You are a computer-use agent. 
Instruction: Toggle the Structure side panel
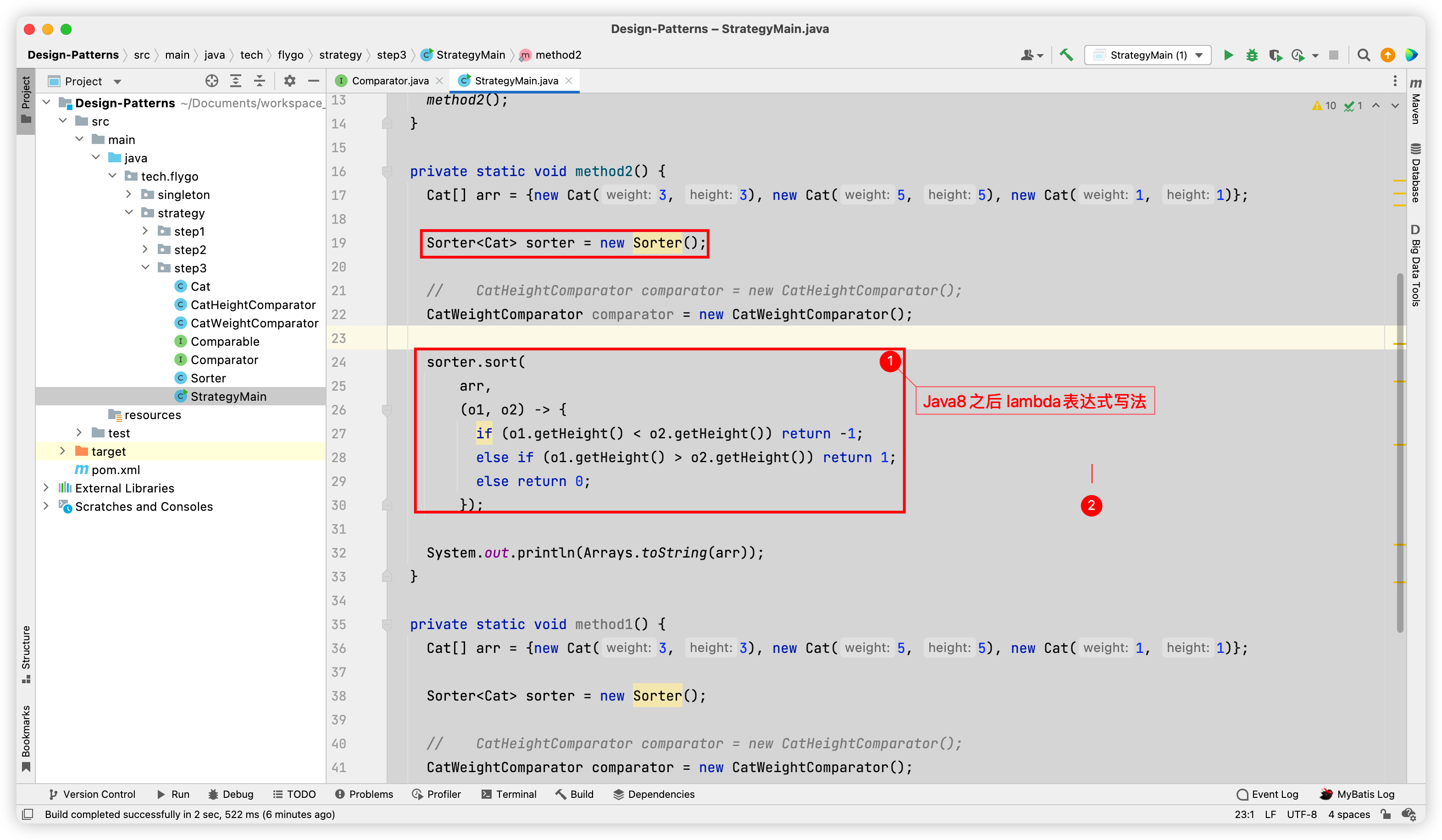(26, 653)
